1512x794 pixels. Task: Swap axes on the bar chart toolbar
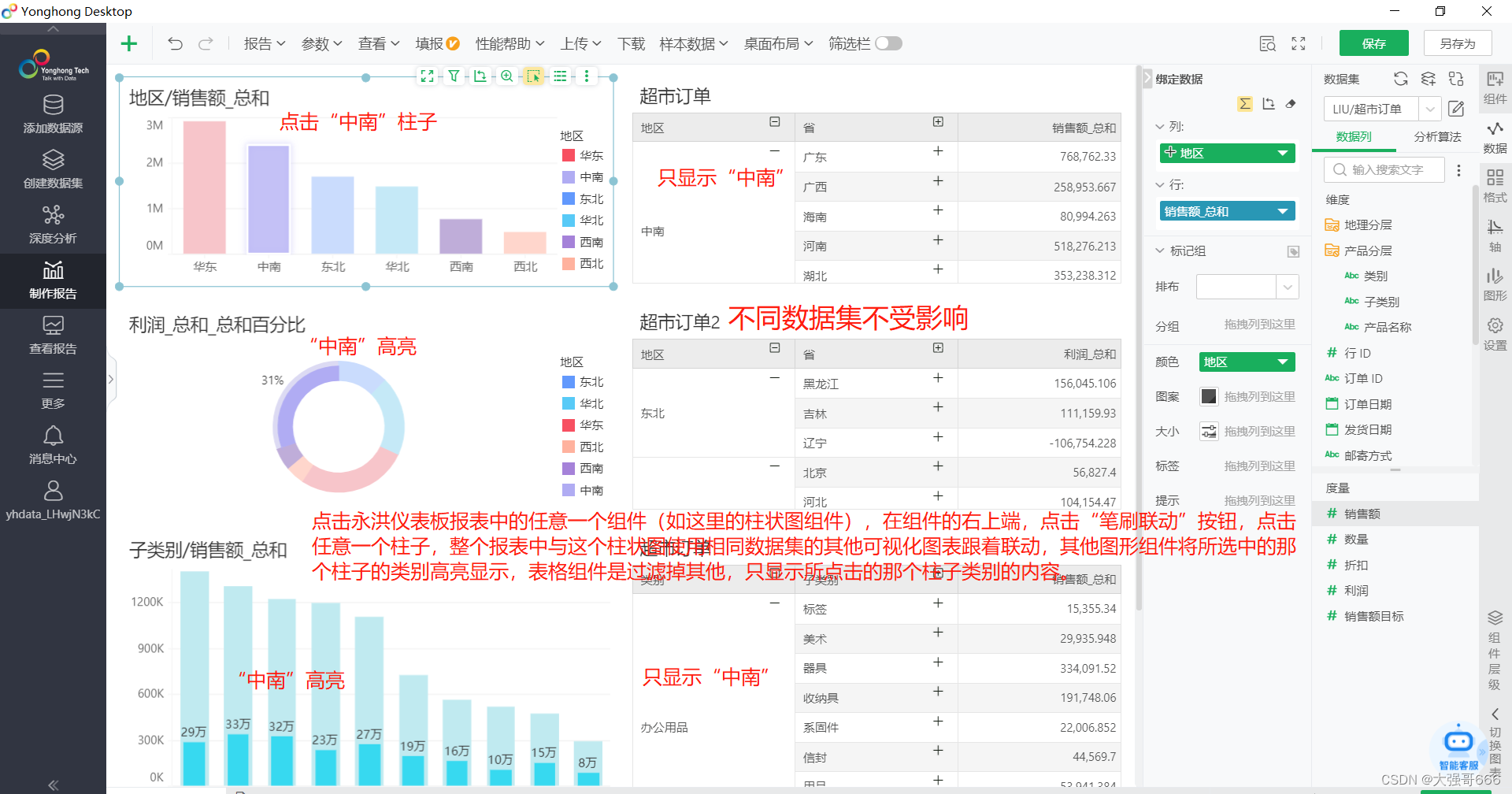[x=480, y=76]
